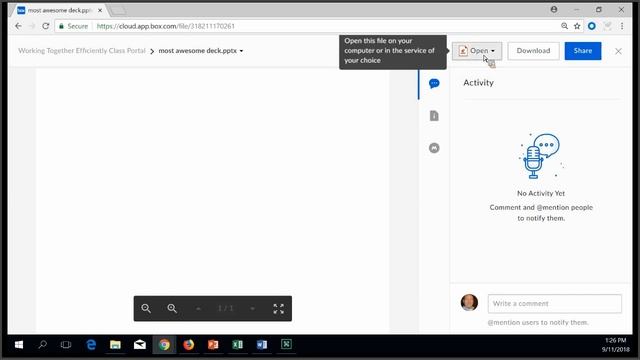The width and height of the screenshot is (640, 360).
Task: Open PowerPoint from taskbar
Action: point(213,345)
